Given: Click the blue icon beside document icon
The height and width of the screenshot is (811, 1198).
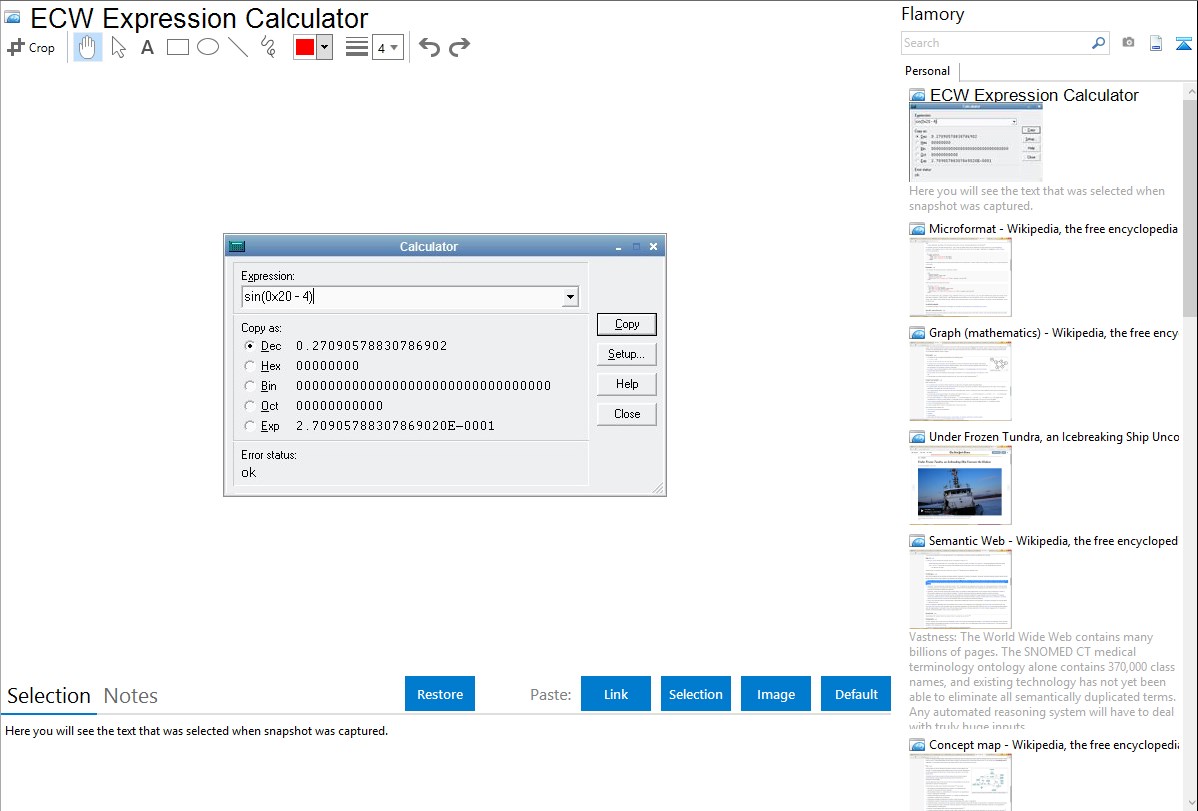Looking at the screenshot, I should click(1183, 43).
